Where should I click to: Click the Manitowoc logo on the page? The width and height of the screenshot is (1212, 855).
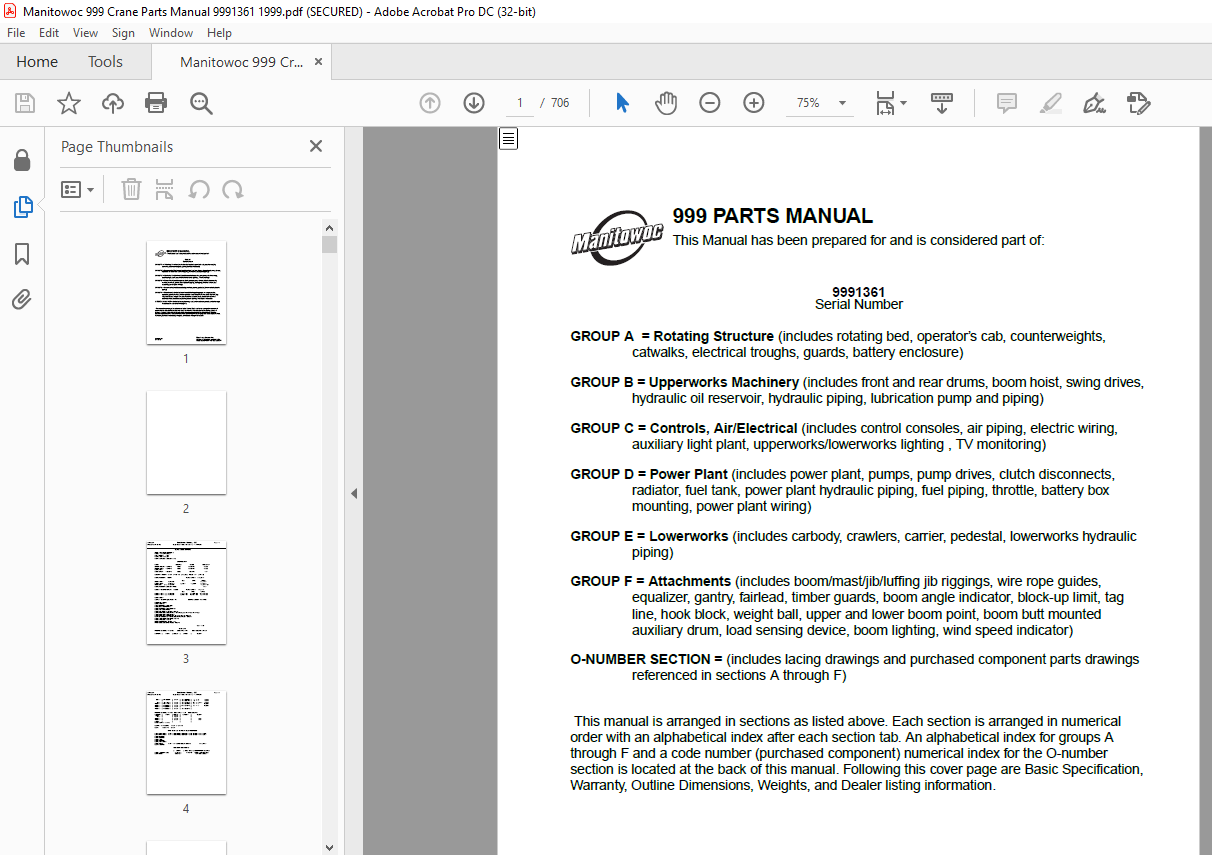pyautogui.click(x=617, y=238)
